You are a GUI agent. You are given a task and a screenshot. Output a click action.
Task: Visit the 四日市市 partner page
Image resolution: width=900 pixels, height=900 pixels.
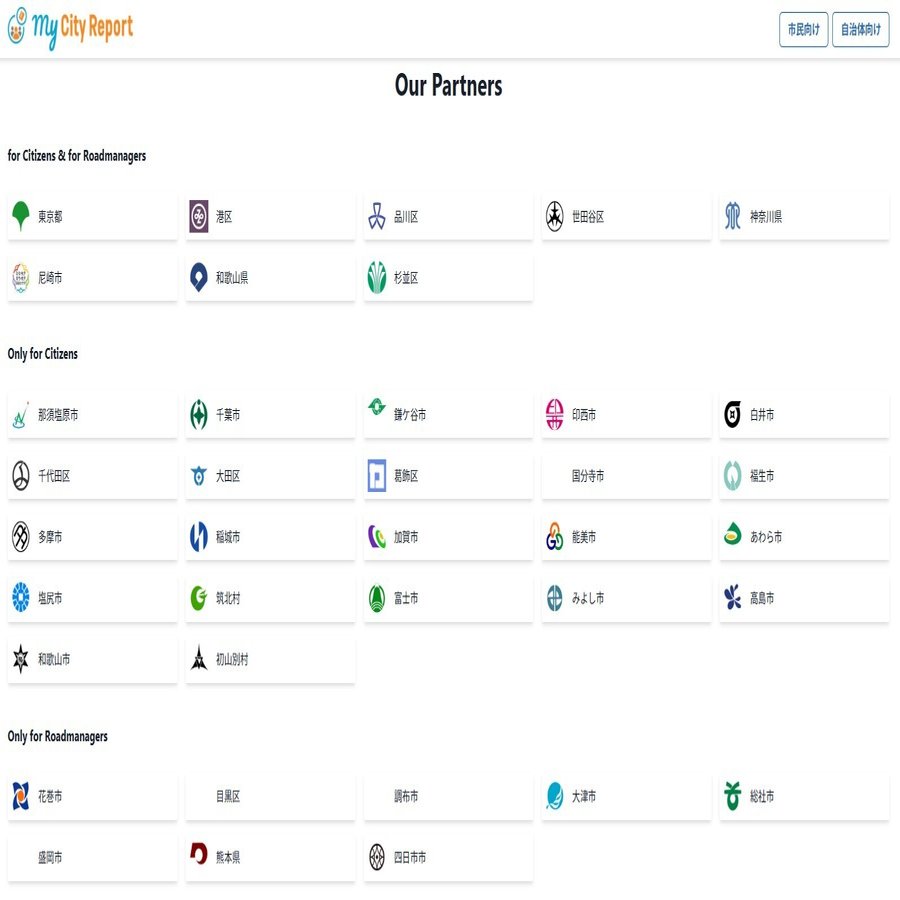[x=448, y=857]
